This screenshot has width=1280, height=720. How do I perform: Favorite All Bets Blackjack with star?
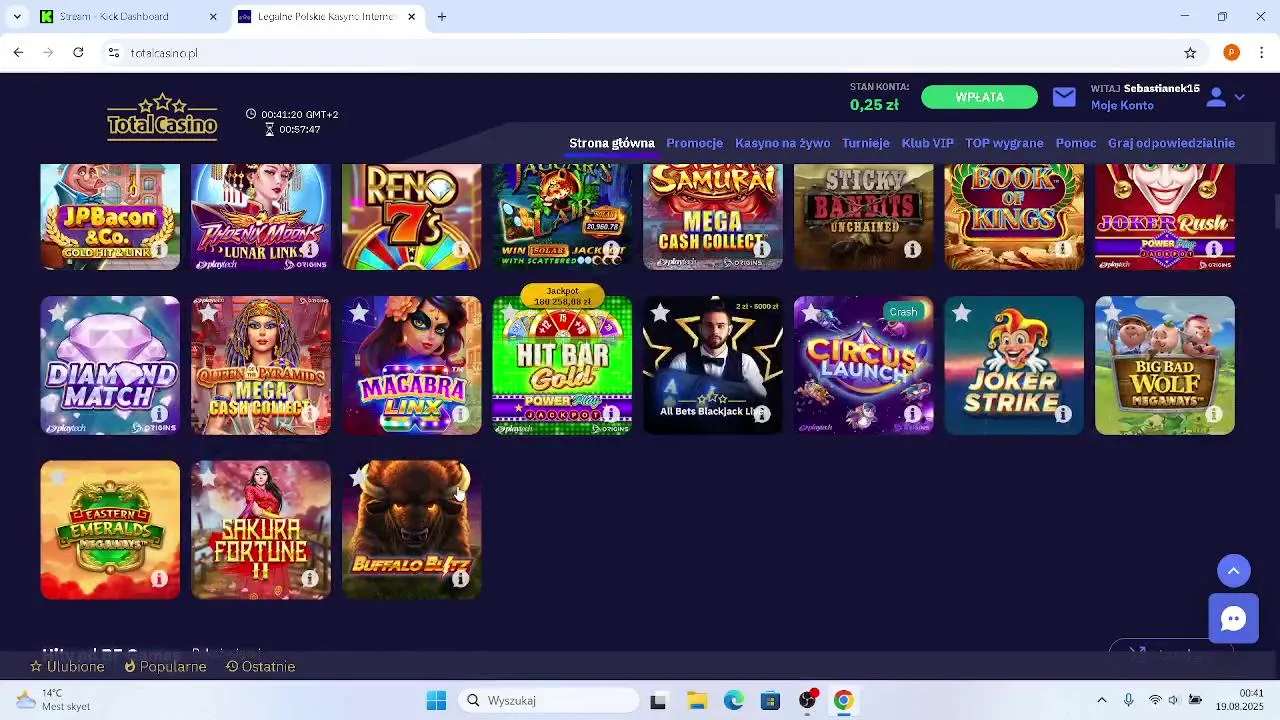(x=660, y=314)
